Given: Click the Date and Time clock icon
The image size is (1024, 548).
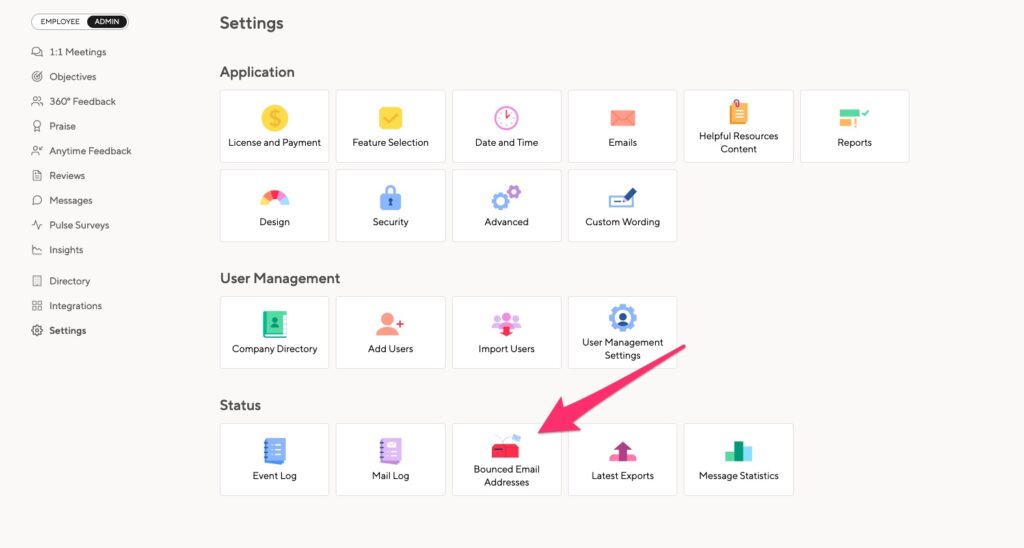Looking at the screenshot, I should [506, 118].
